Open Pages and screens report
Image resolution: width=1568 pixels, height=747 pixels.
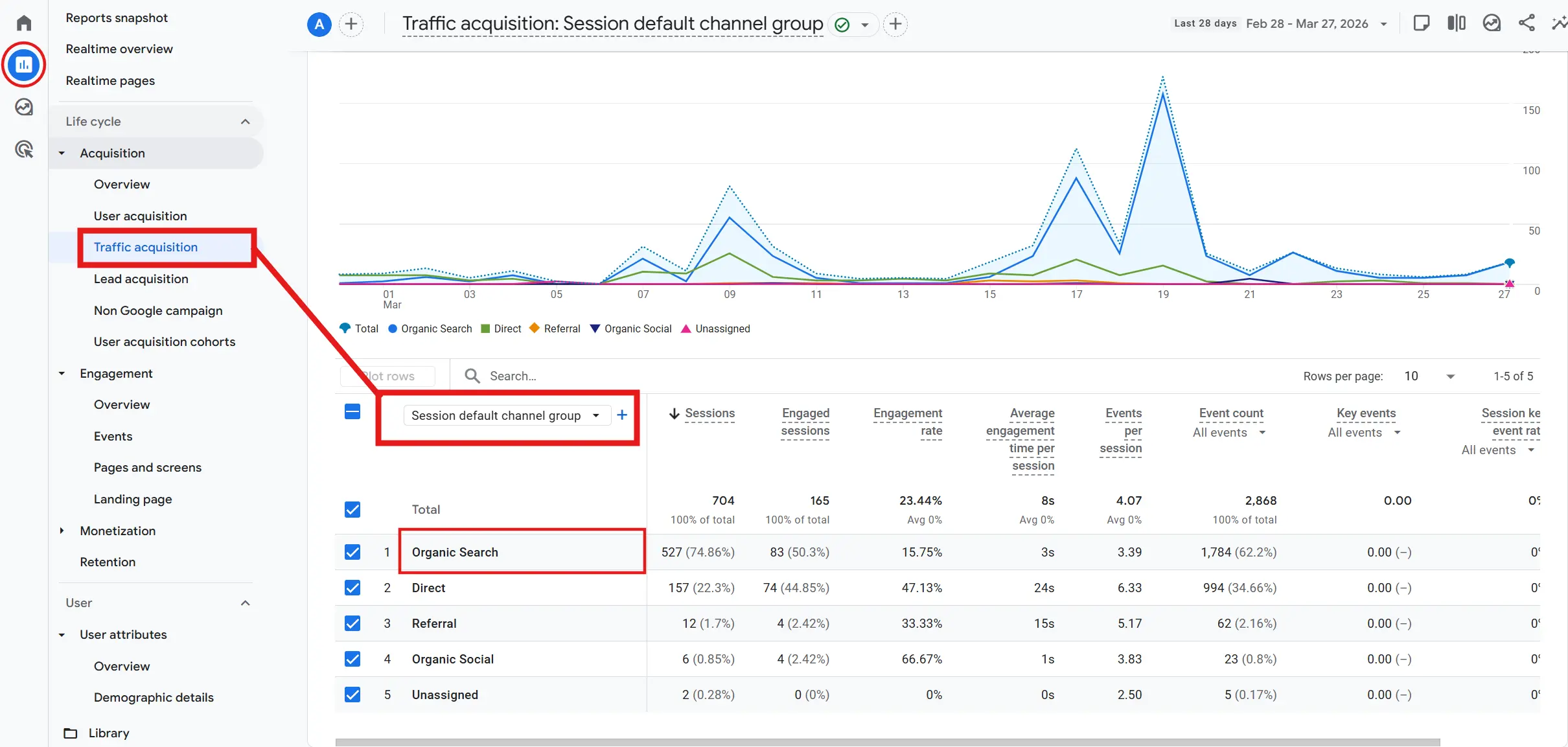pyautogui.click(x=147, y=467)
